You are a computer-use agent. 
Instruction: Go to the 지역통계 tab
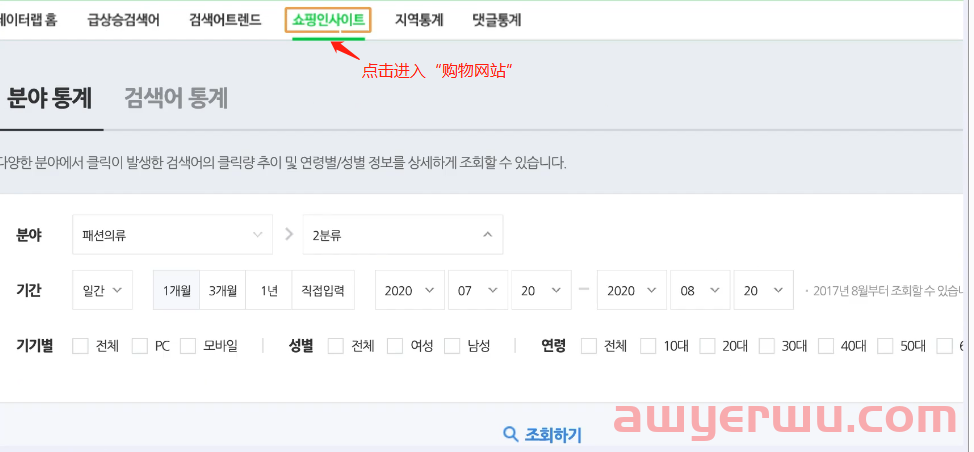419,20
